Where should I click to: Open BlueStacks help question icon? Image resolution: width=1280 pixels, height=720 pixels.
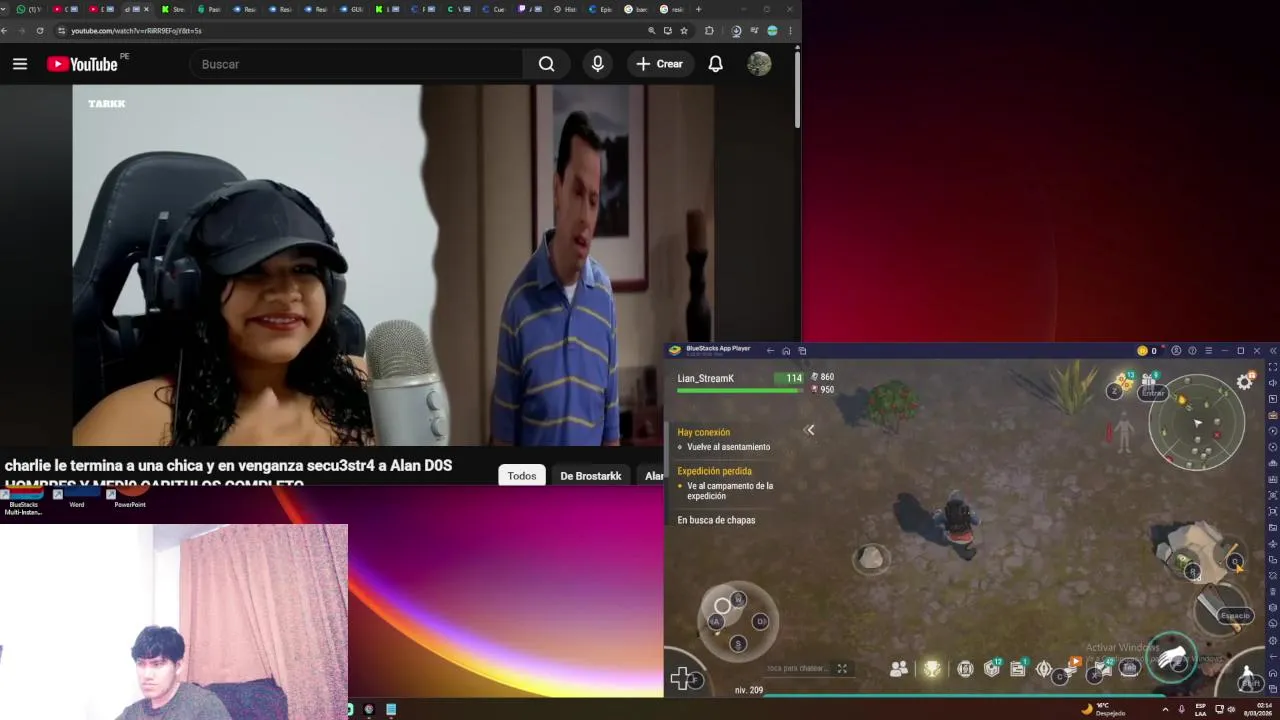click(x=1192, y=351)
